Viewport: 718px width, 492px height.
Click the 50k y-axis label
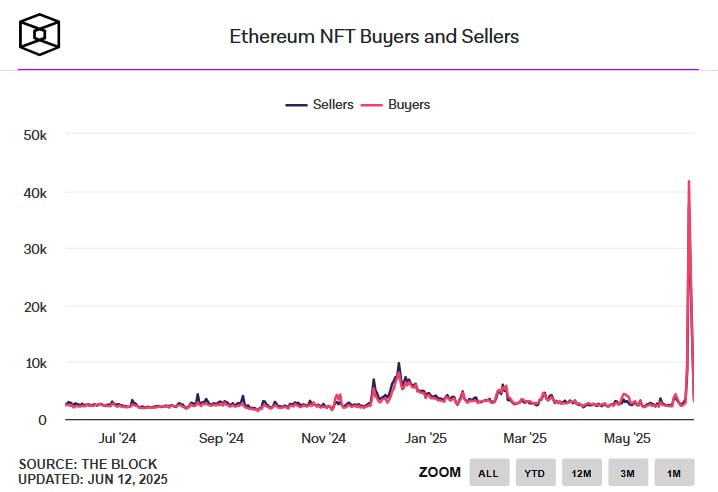[35, 135]
